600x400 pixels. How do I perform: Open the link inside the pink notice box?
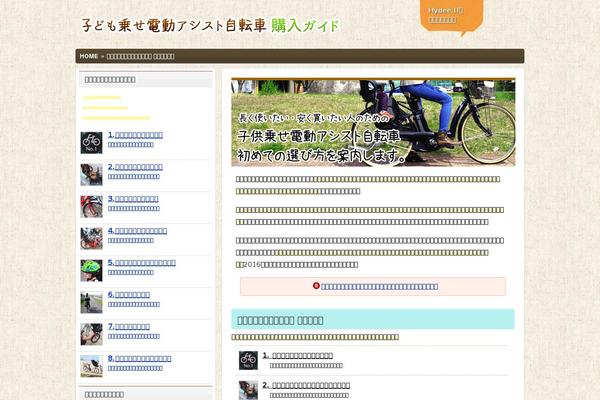[379, 287]
